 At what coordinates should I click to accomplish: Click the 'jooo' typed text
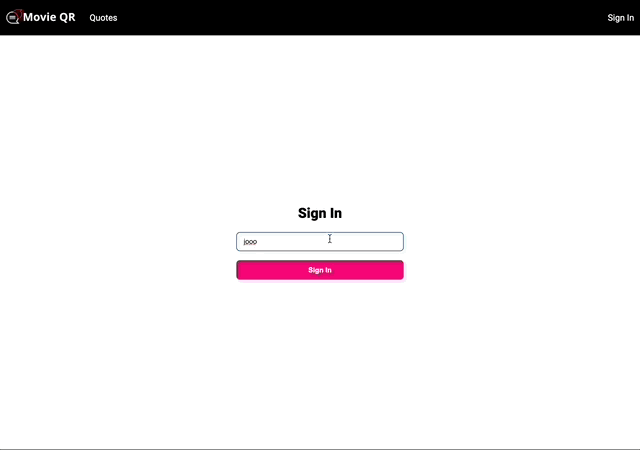coord(250,242)
